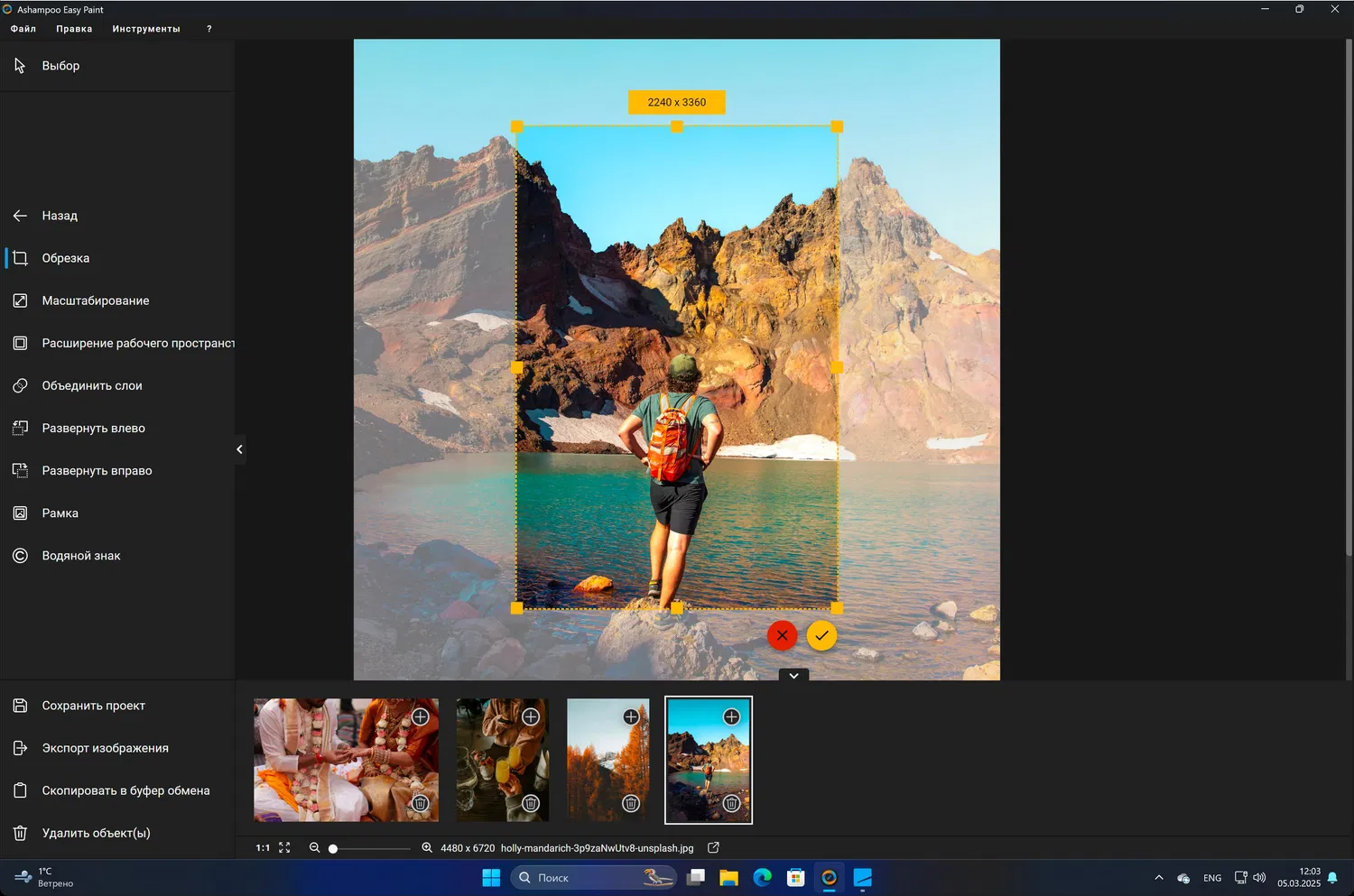
Task: Switch the ENG input language indicator
Action: pos(1212,878)
